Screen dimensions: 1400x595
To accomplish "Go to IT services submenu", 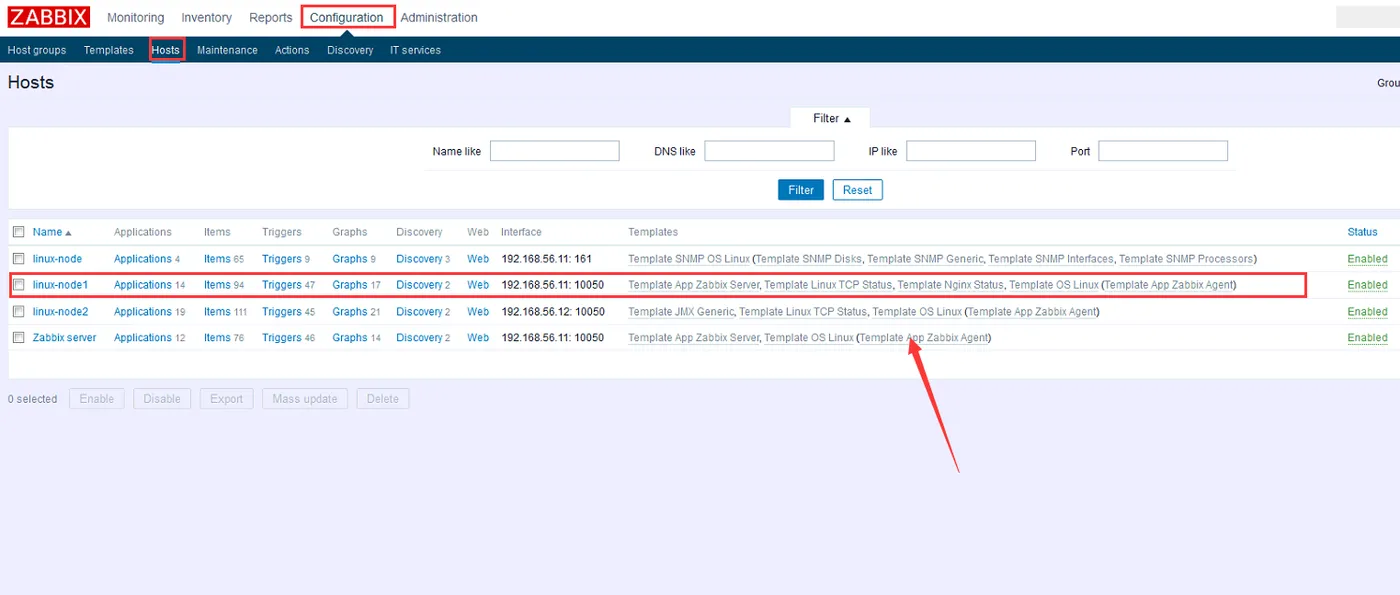I will (x=415, y=50).
